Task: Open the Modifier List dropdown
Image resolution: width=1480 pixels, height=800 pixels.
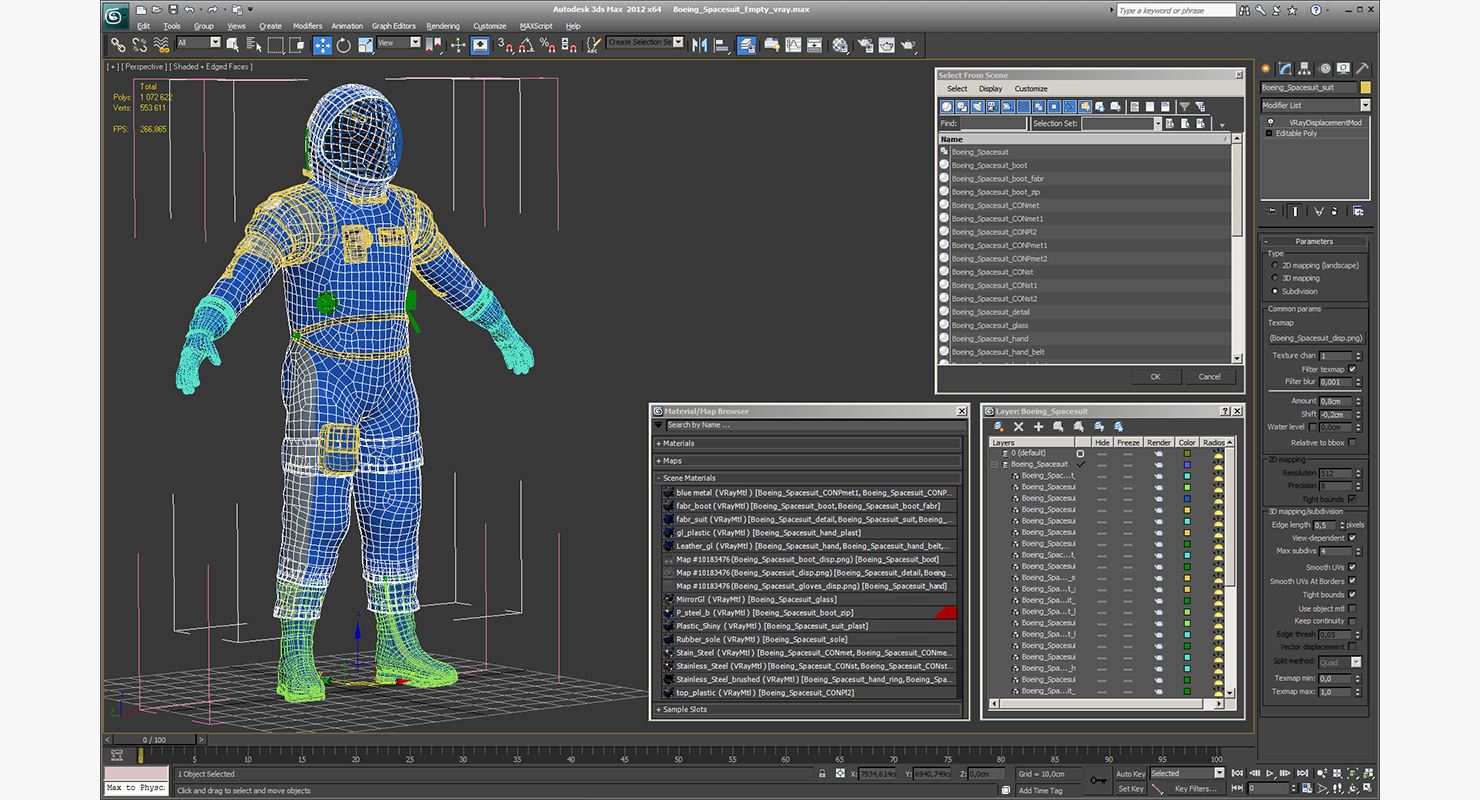Action: pos(1315,105)
